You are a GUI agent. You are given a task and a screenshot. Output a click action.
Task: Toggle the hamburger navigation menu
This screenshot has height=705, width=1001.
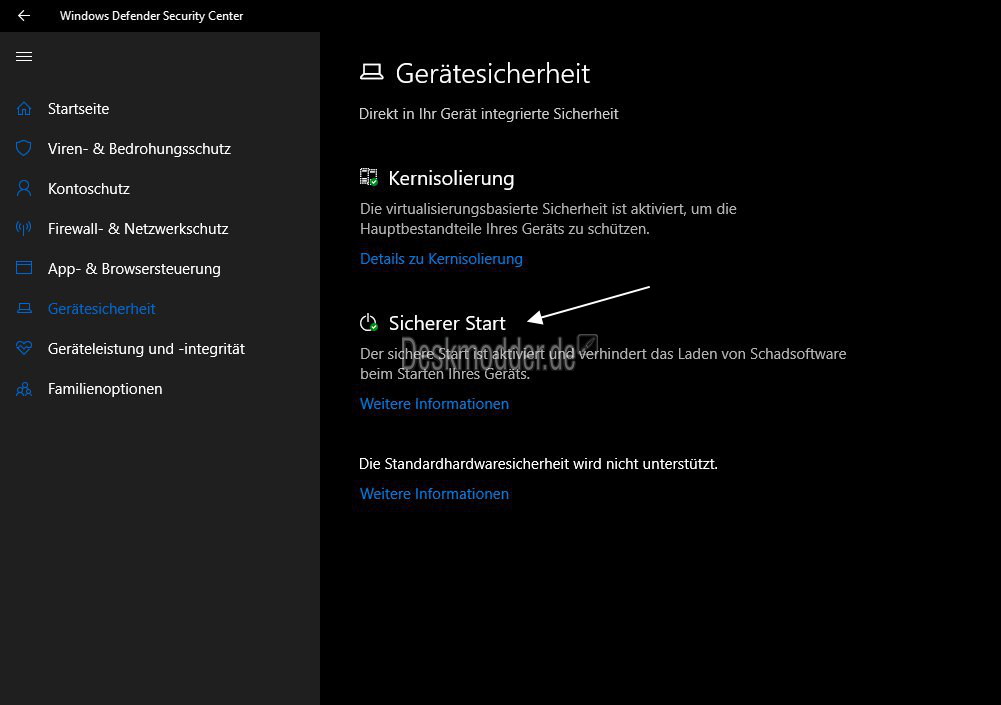click(24, 57)
